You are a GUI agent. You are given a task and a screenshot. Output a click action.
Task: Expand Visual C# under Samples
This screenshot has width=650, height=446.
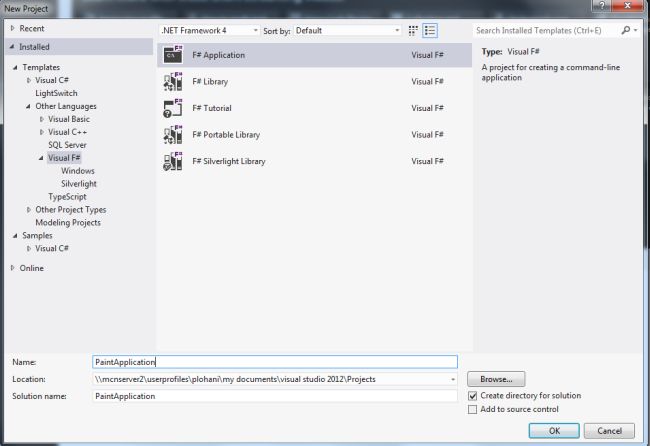coord(29,249)
